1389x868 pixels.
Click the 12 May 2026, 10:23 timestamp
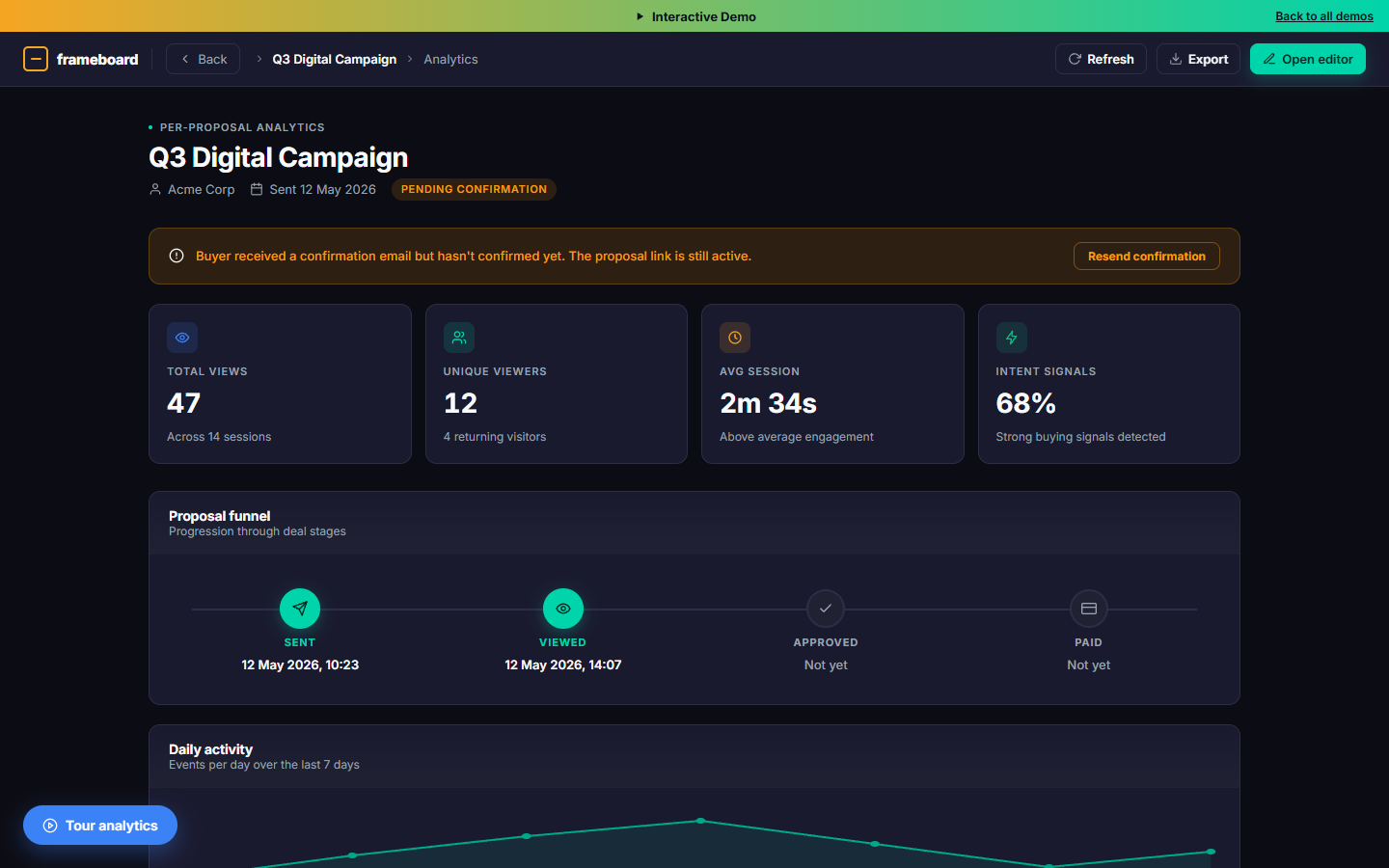(x=300, y=665)
